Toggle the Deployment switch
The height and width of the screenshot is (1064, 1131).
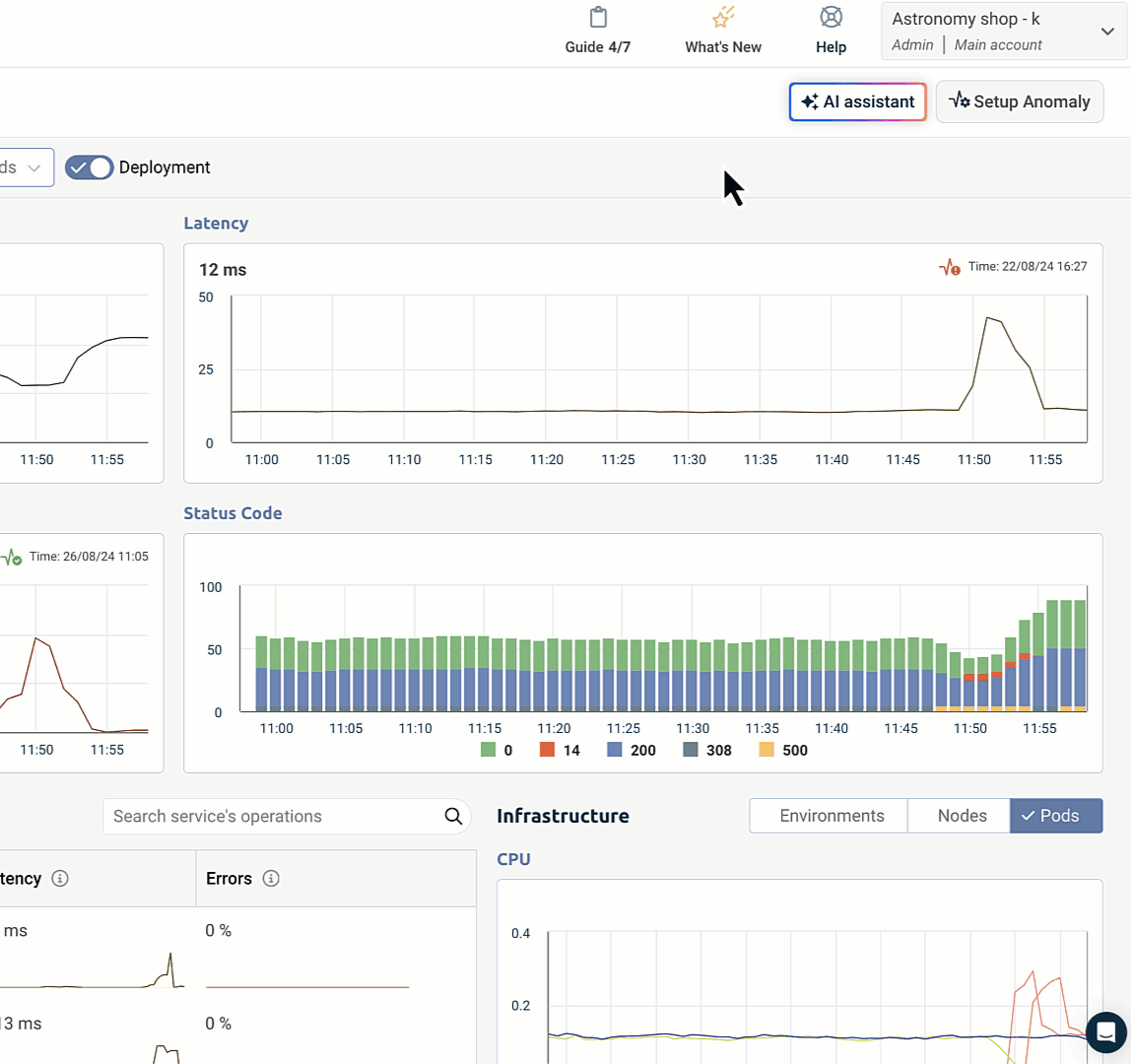coord(90,167)
